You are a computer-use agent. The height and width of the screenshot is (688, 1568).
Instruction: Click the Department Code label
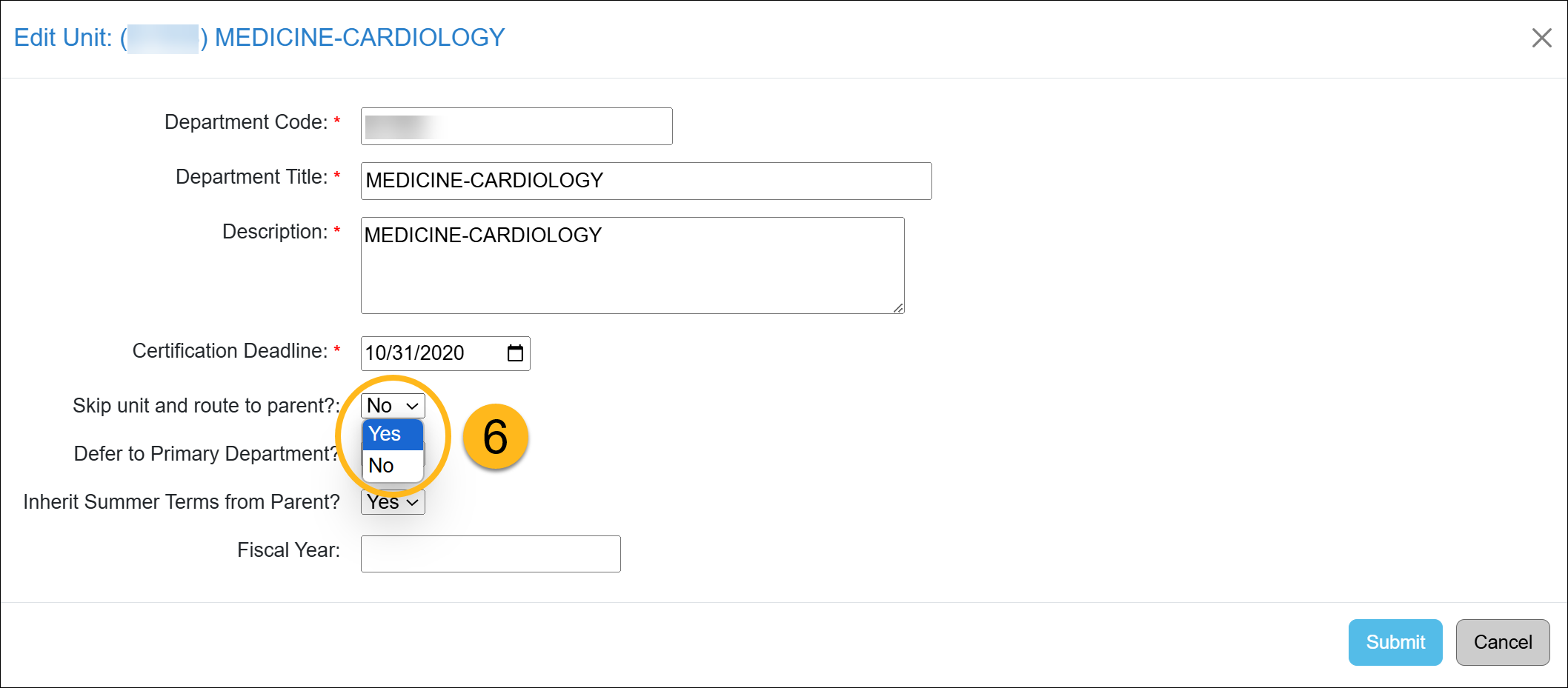[x=245, y=122]
